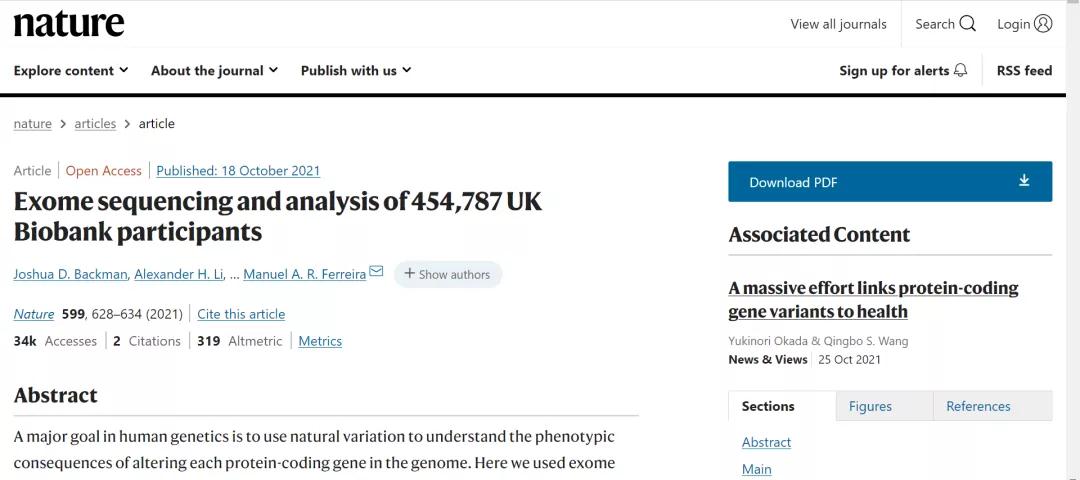This screenshot has width=1080, height=480.
Task: Expand the Explore content menu
Action: click(71, 70)
